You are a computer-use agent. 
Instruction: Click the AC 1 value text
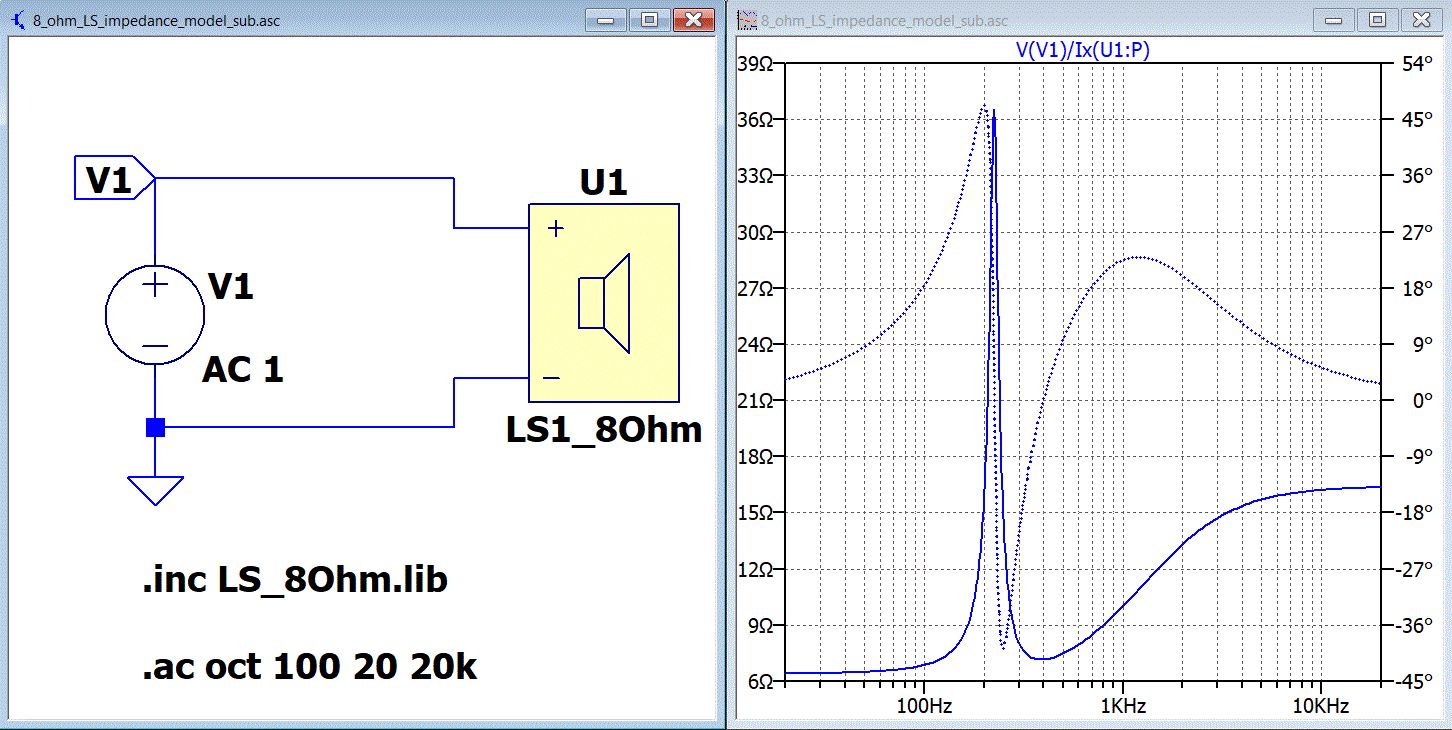click(243, 370)
